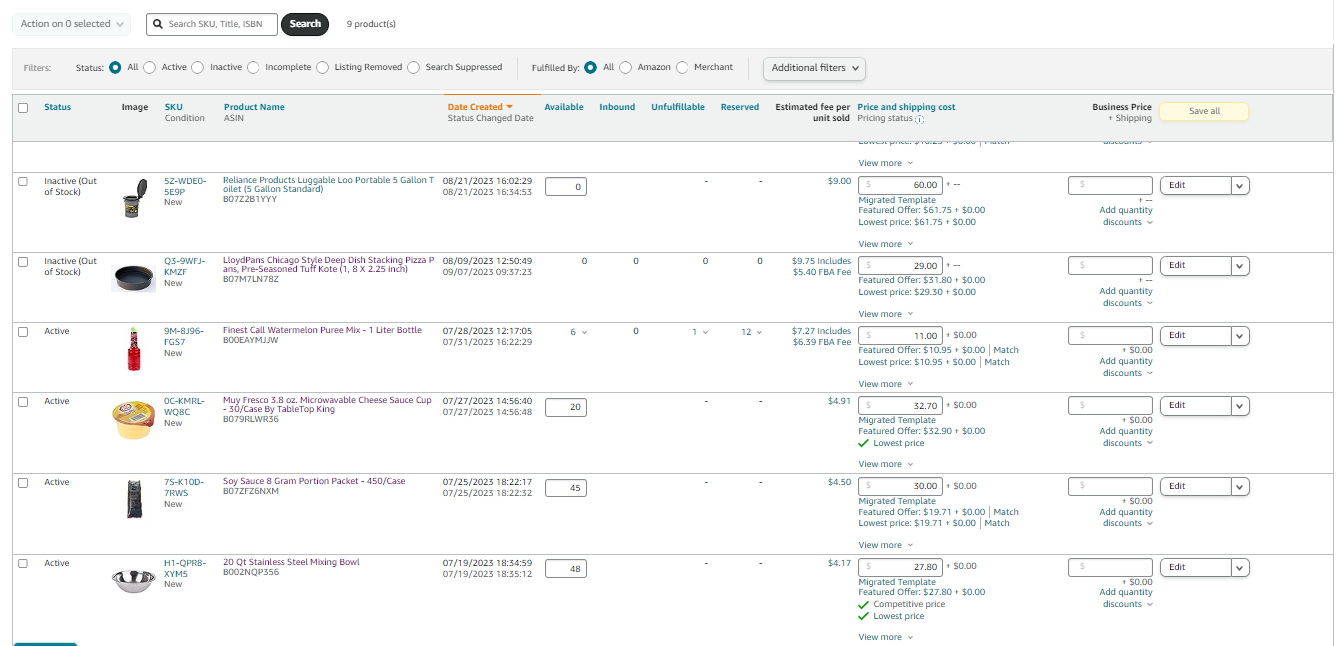Open the Soy Sauce packet thumbnail
The image size is (1338, 646).
(x=133, y=499)
